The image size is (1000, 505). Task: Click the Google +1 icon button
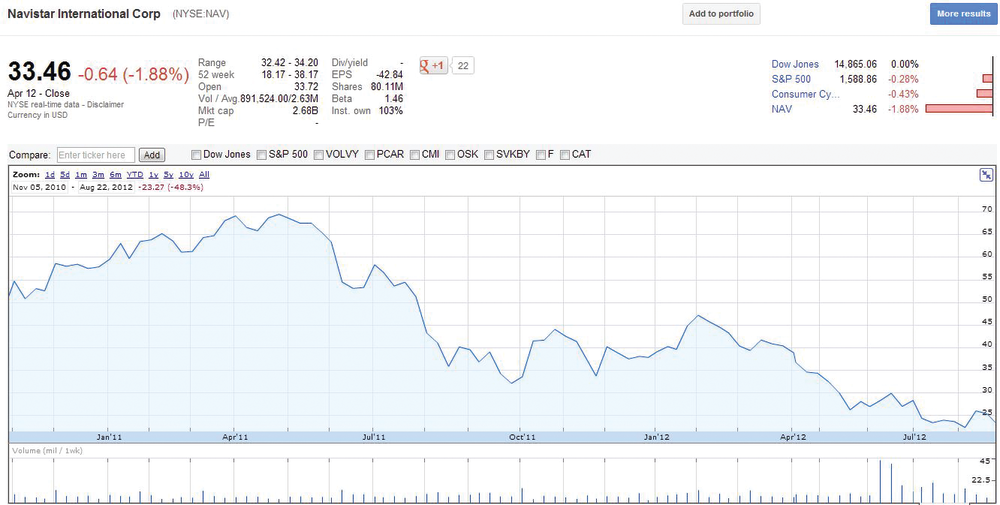pos(434,65)
